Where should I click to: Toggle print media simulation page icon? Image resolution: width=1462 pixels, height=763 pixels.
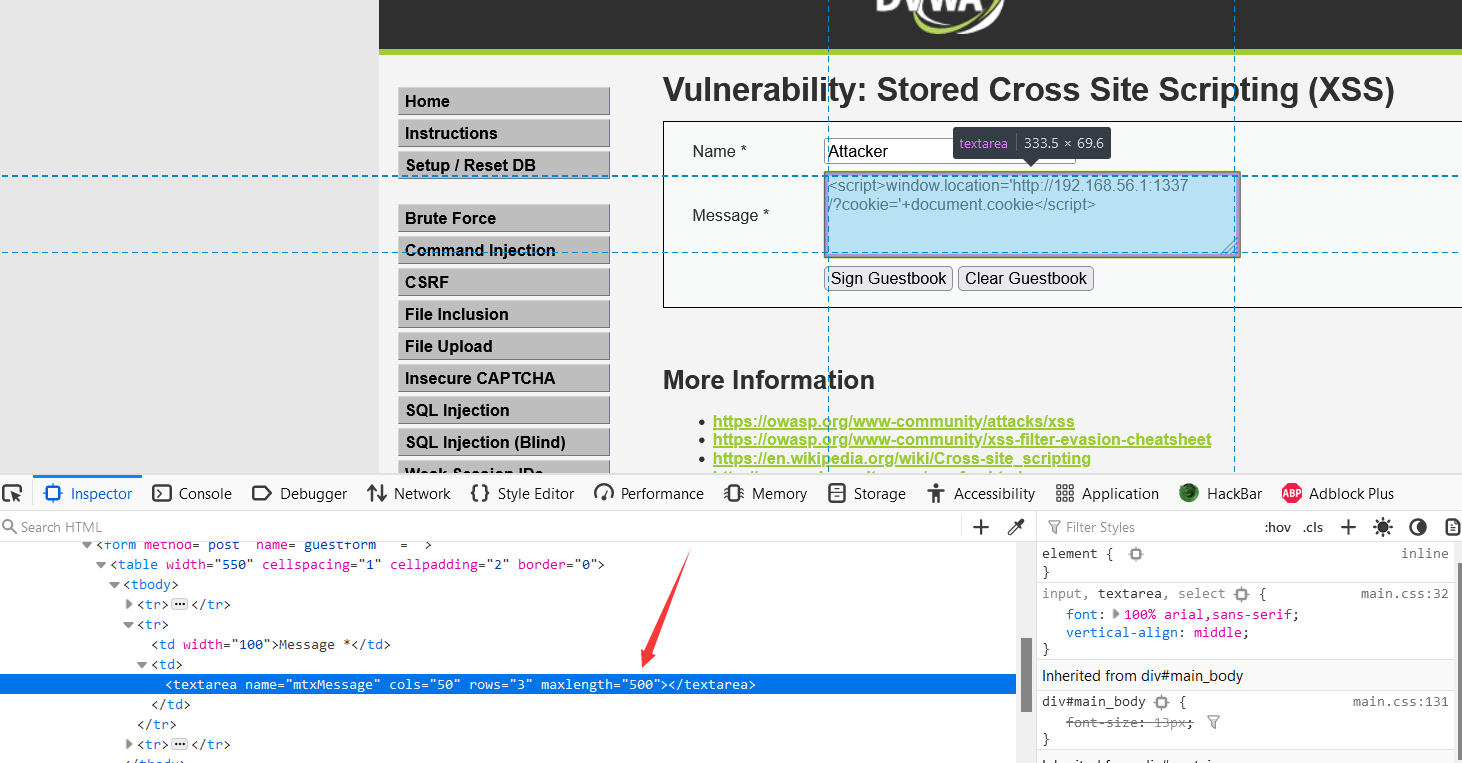[1452, 527]
